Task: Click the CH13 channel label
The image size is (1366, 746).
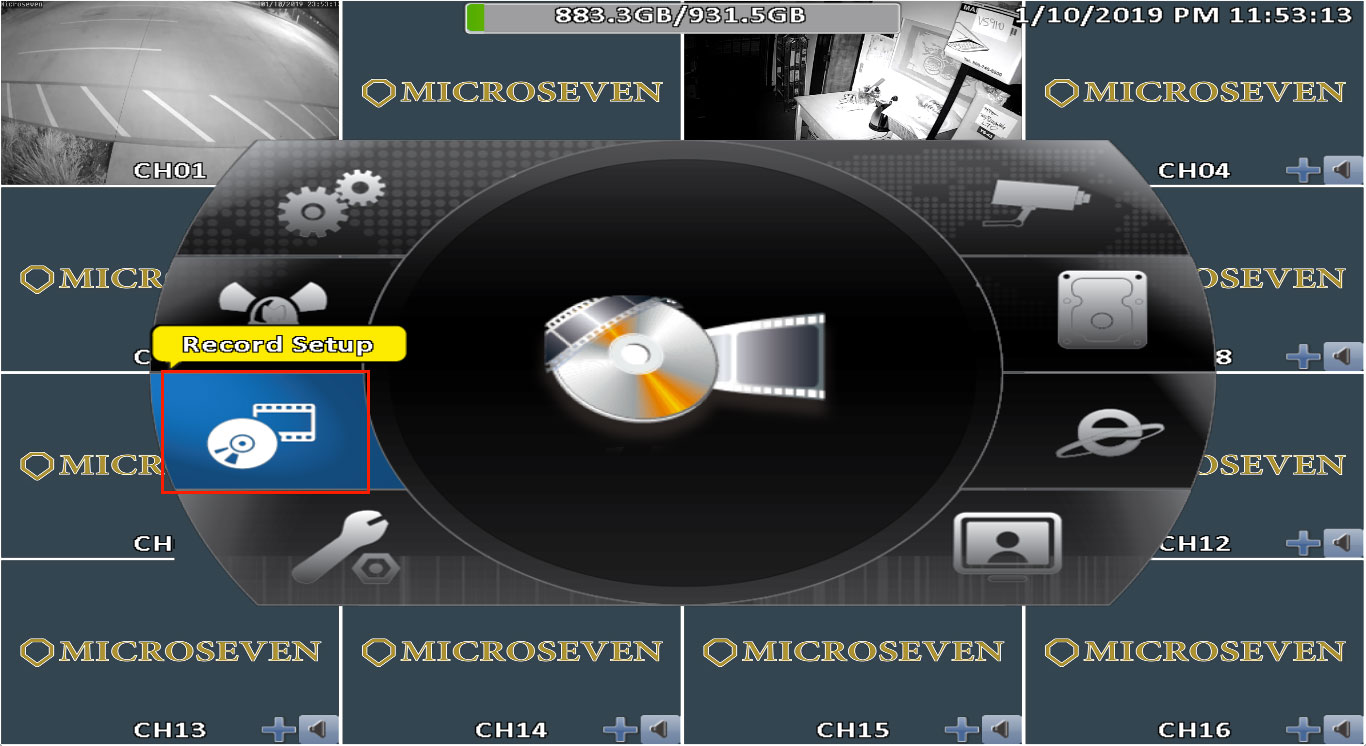Action: tap(170, 730)
